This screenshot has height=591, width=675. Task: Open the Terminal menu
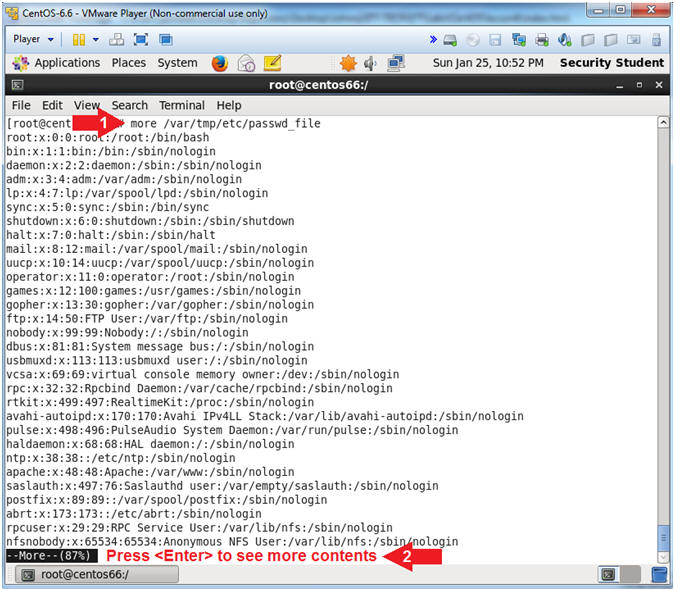tap(182, 105)
